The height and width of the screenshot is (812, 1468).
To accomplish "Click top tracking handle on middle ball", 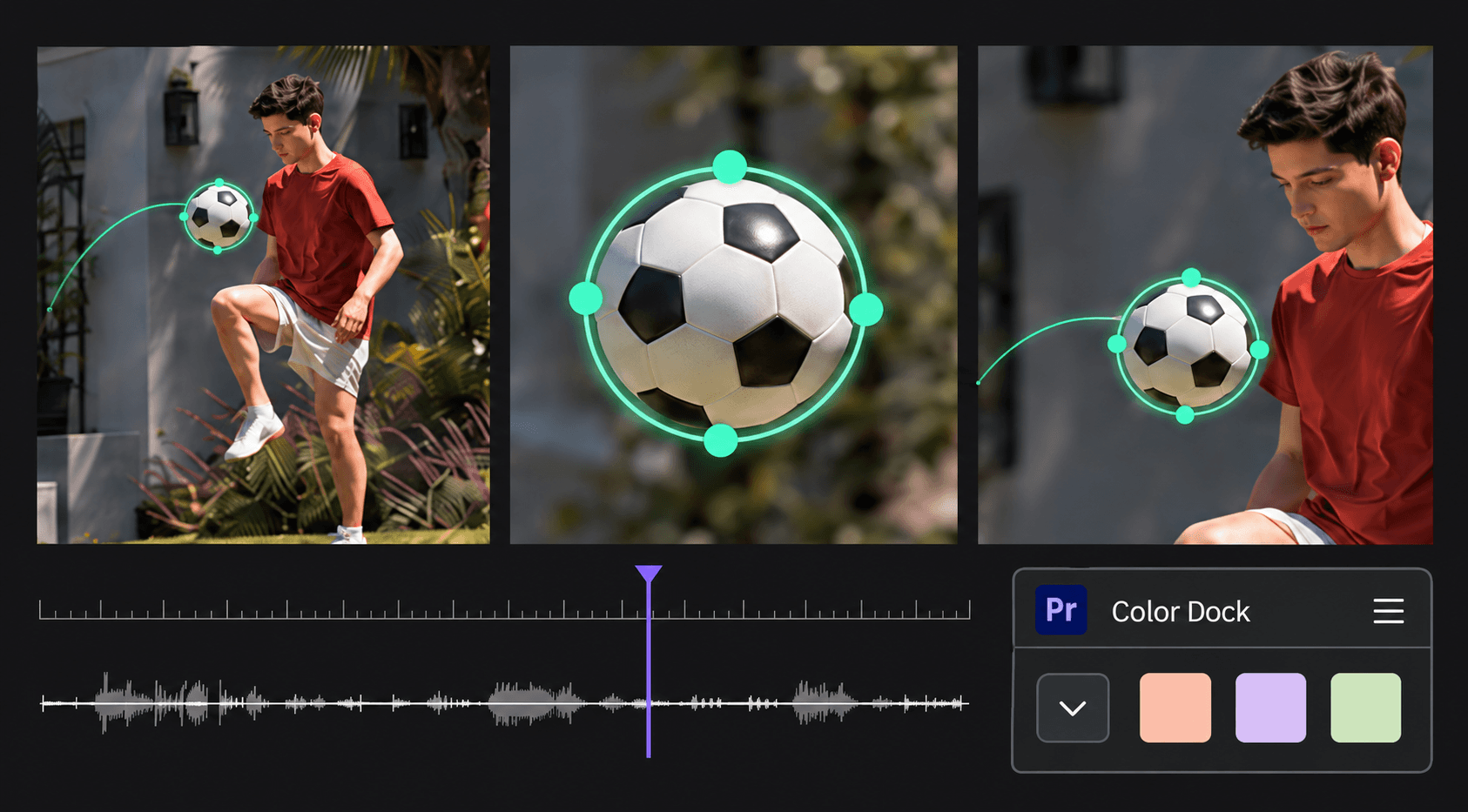I will 730,166.
